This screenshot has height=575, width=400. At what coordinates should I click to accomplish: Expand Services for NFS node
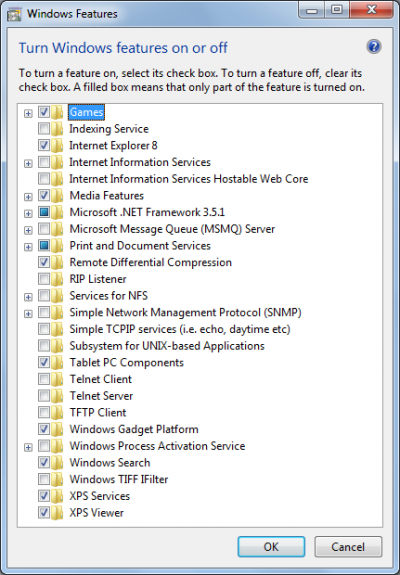(28, 297)
